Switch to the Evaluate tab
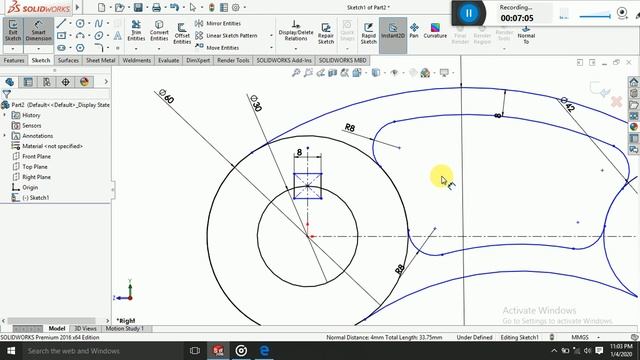 pyautogui.click(x=169, y=60)
